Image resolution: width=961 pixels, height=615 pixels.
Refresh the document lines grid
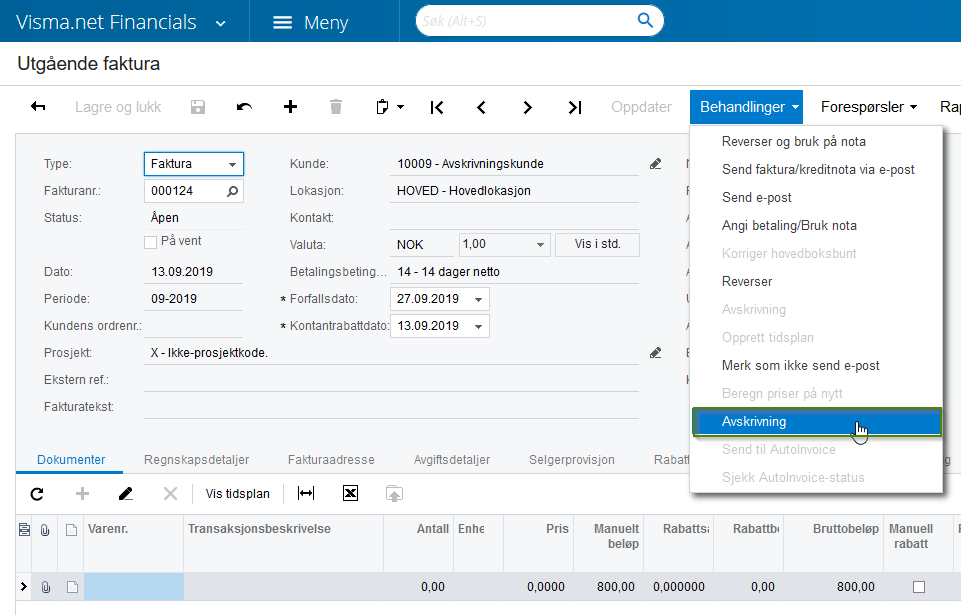pos(37,493)
